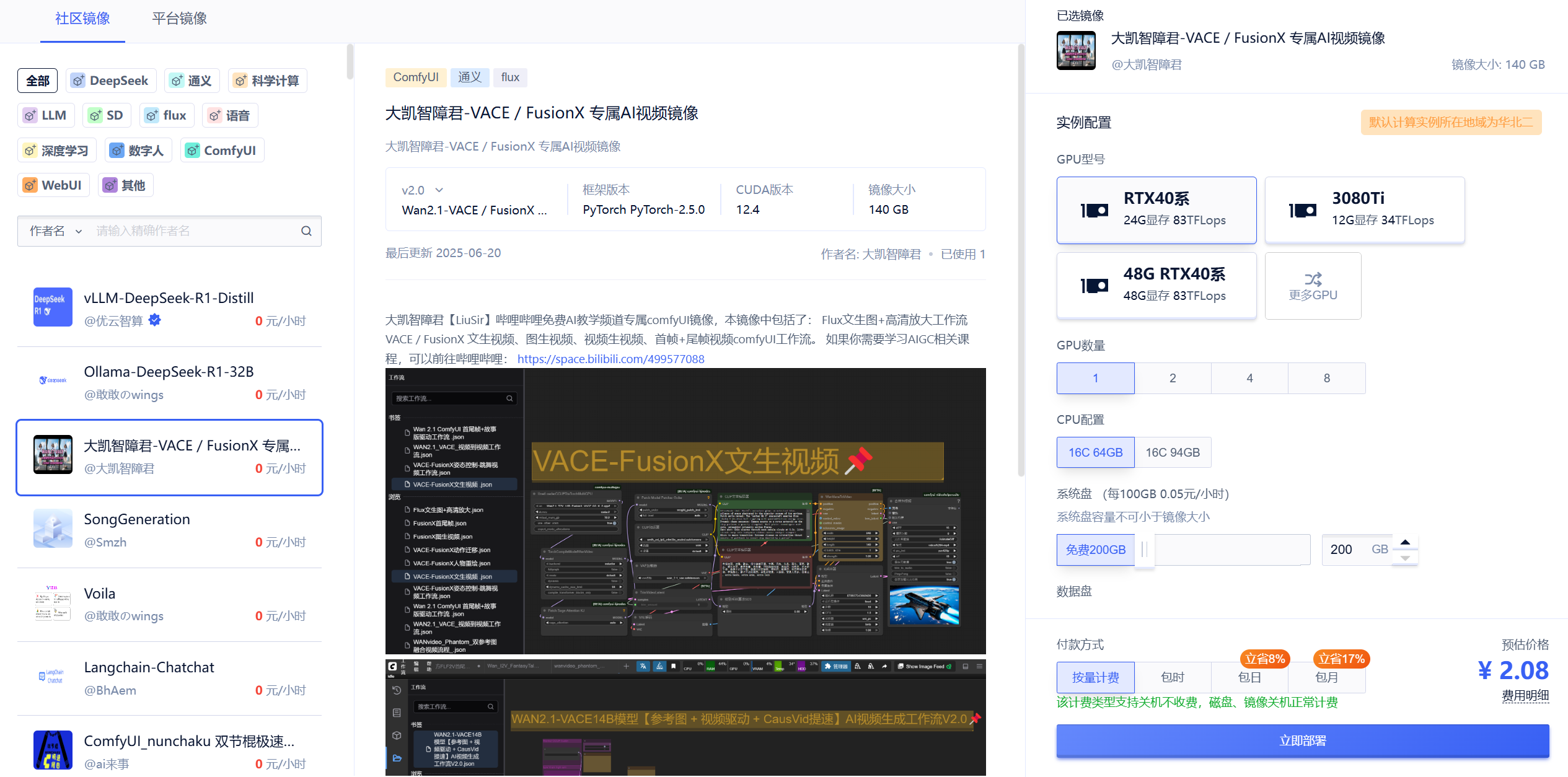
Task: Switch to 社区镜像 tab
Action: click(x=82, y=19)
